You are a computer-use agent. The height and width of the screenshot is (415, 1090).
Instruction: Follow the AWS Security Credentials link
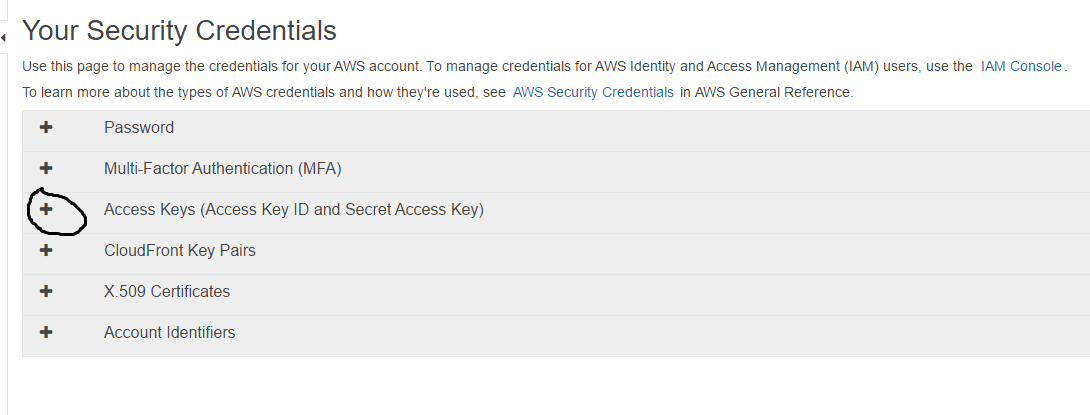593,92
